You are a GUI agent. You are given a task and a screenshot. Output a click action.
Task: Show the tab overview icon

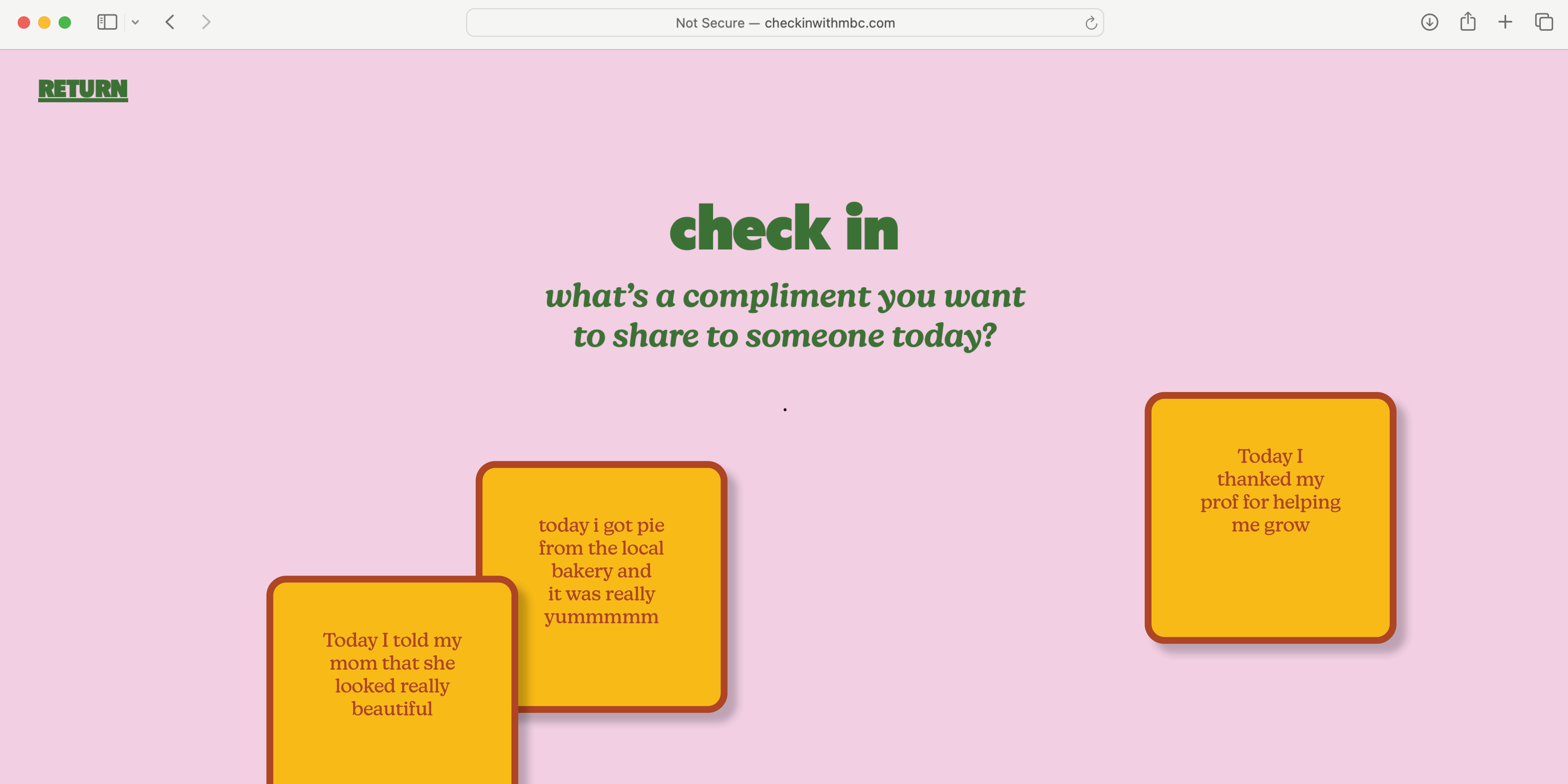point(1543,23)
